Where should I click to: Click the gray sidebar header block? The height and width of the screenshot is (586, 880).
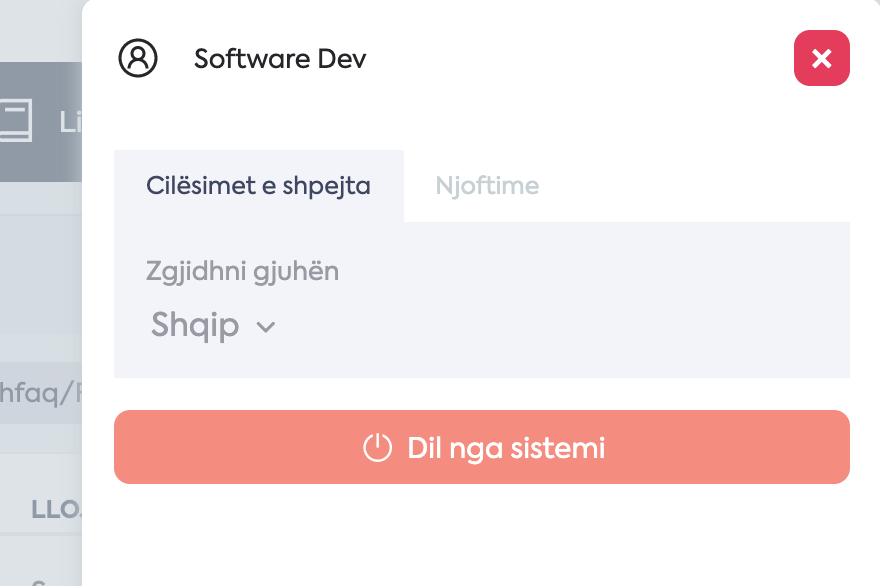point(41,122)
